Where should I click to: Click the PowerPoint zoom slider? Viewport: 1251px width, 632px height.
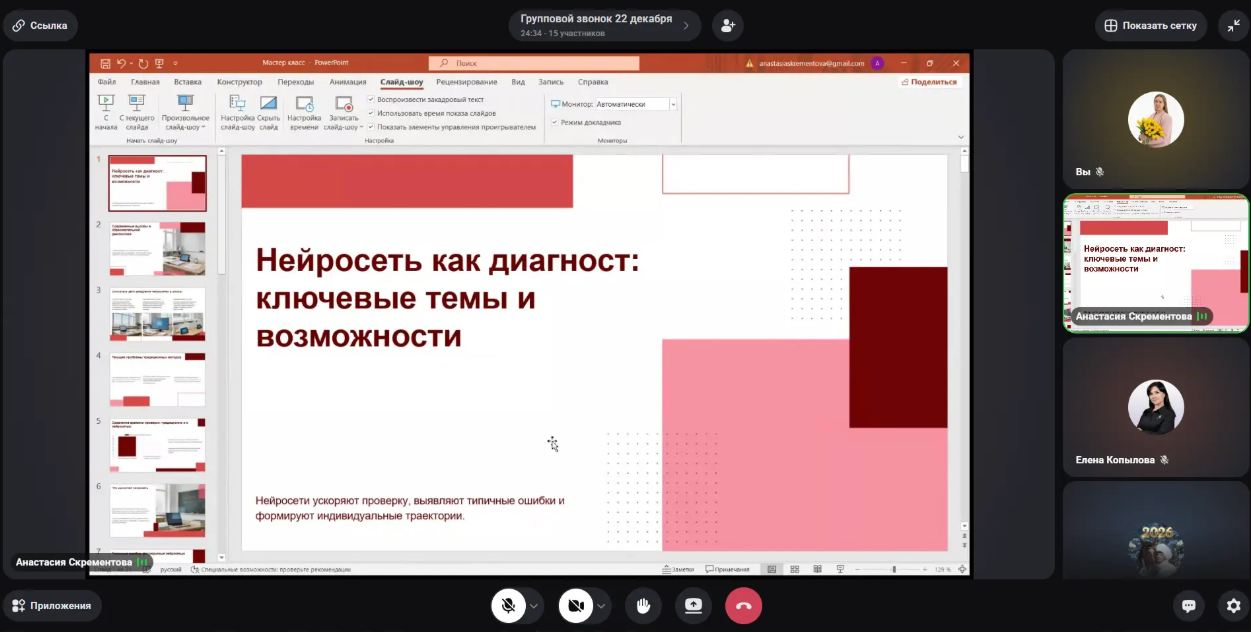pyautogui.click(x=893, y=569)
